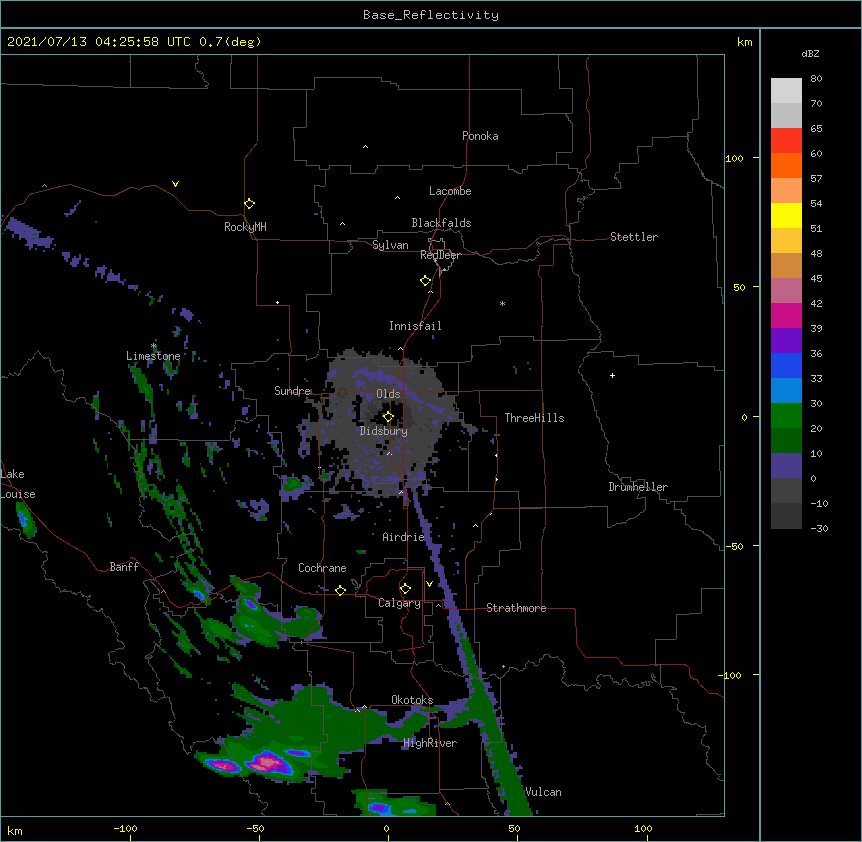Select the Blackfalds label
Screen dimensions: 862x842
tap(441, 223)
